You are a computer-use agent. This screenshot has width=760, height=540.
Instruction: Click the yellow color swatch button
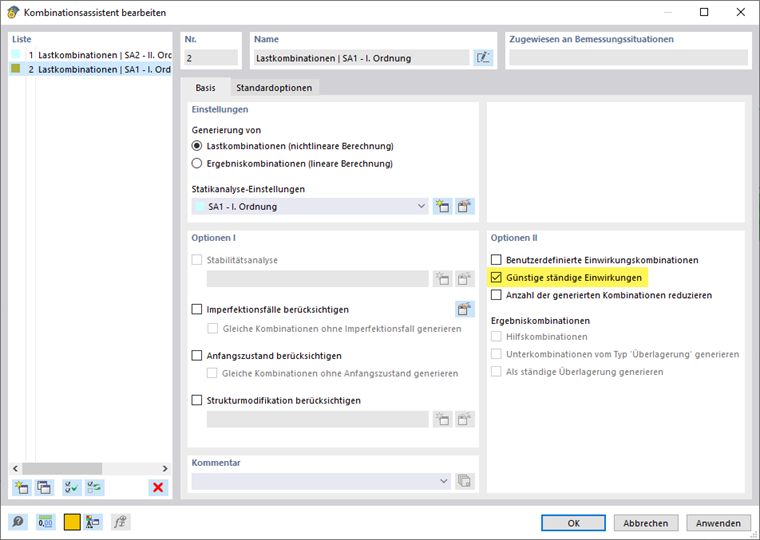point(72,522)
